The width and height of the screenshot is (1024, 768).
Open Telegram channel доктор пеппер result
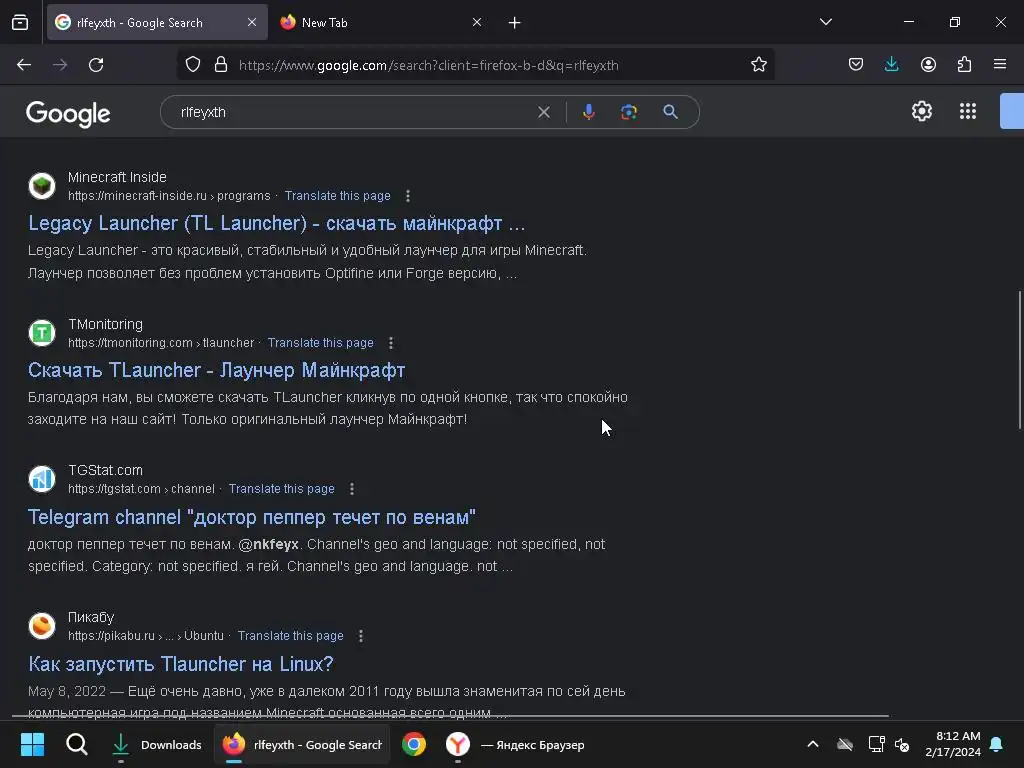(x=251, y=517)
